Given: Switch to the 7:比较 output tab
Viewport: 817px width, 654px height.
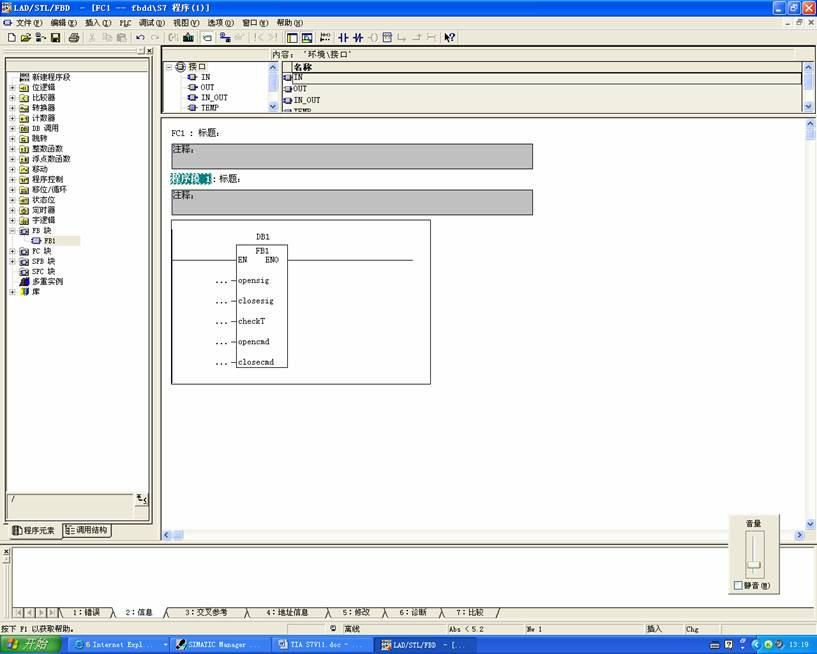Looking at the screenshot, I should pos(470,612).
